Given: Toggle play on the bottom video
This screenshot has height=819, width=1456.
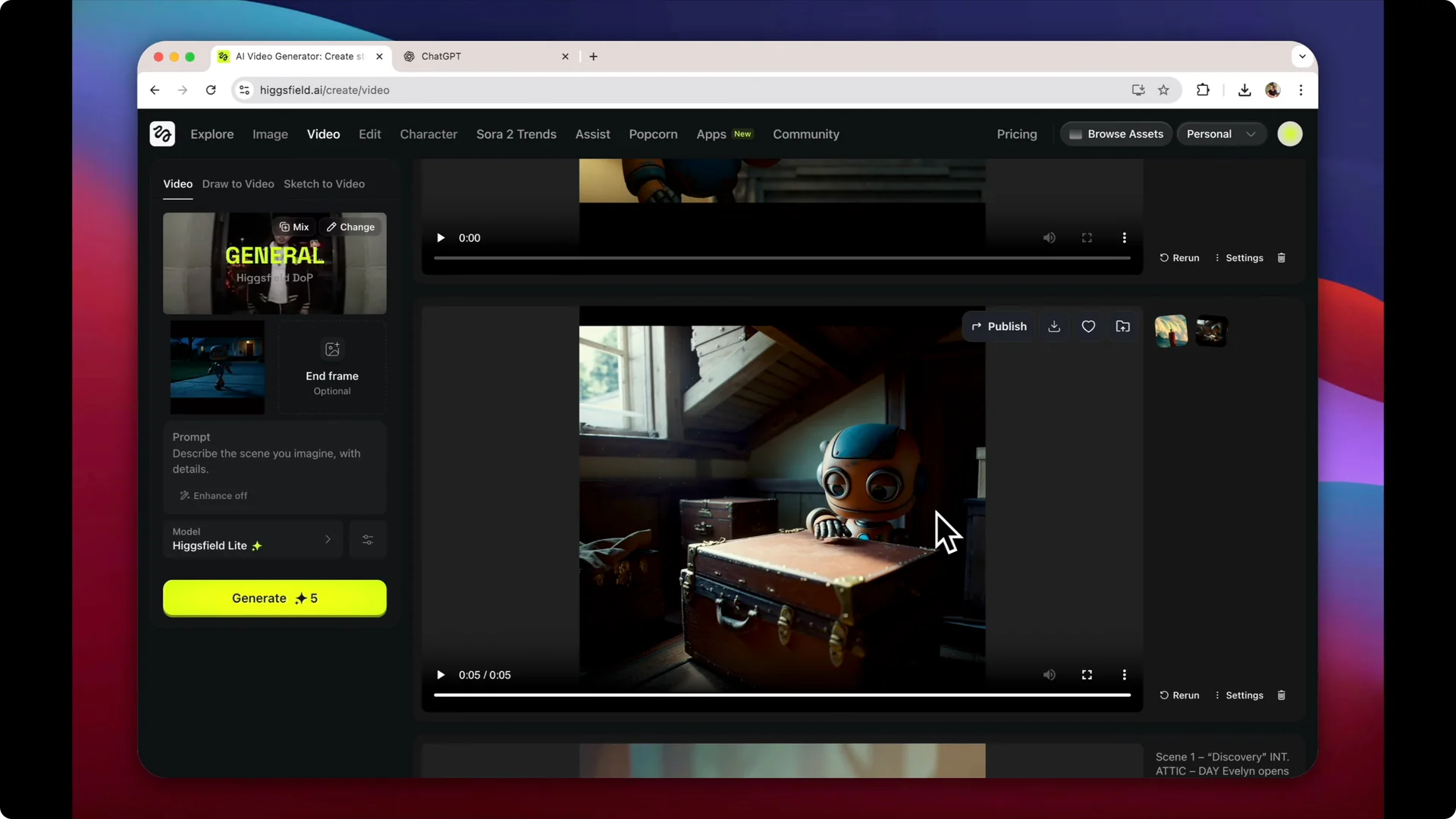Looking at the screenshot, I should (441, 674).
